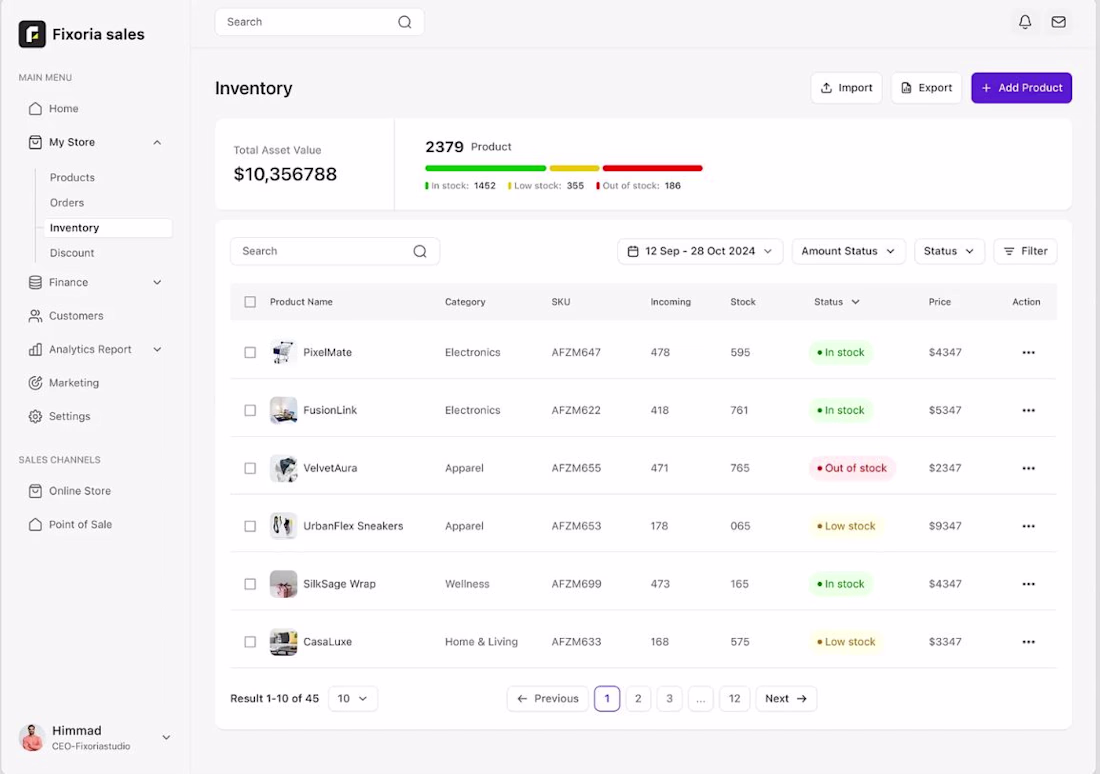Open the date range 12 Sep - 28 Oct 2024 dropdown
This screenshot has width=1100, height=774.
click(700, 251)
